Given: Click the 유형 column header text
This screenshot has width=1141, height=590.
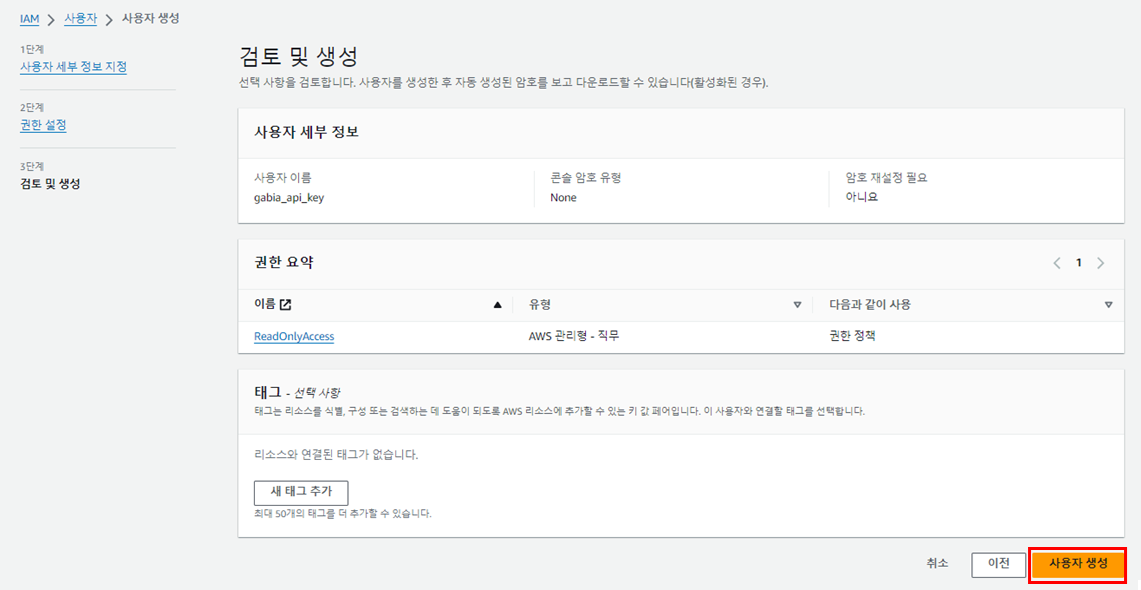Looking at the screenshot, I should [x=541, y=305].
